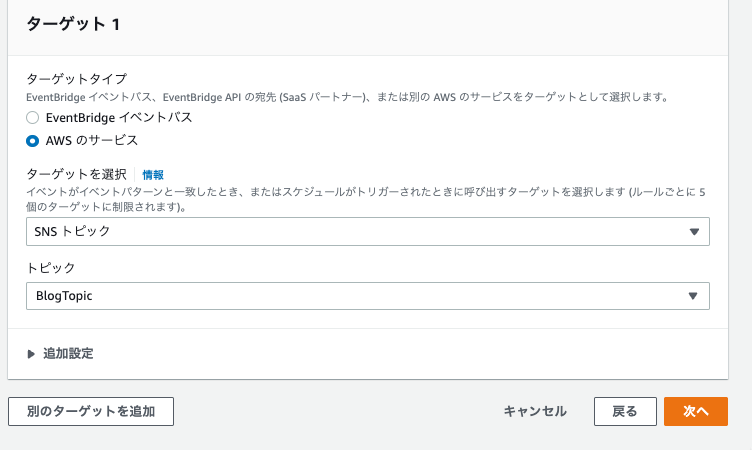Open the BlogTopic topic dropdown
Screen dimensions: 752x450
(x=368, y=296)
